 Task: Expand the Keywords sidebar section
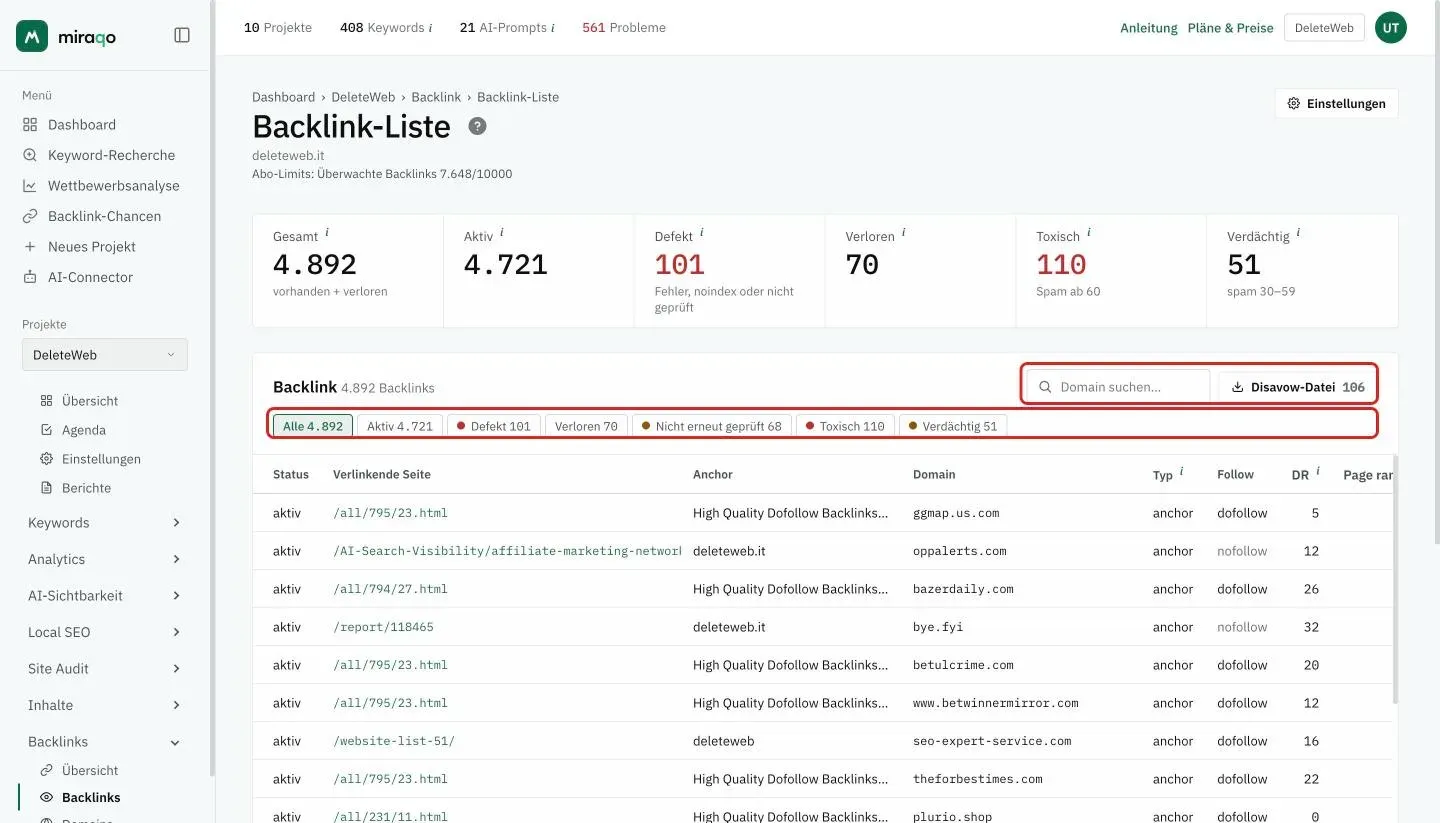pos(105,523)
